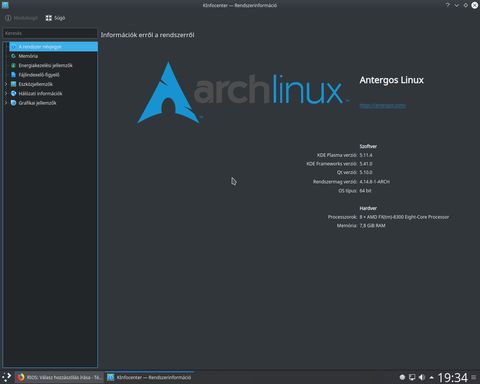The image size is (480, 384).
Task: Open the Súgó menu
Action: (x=55, y=18)
